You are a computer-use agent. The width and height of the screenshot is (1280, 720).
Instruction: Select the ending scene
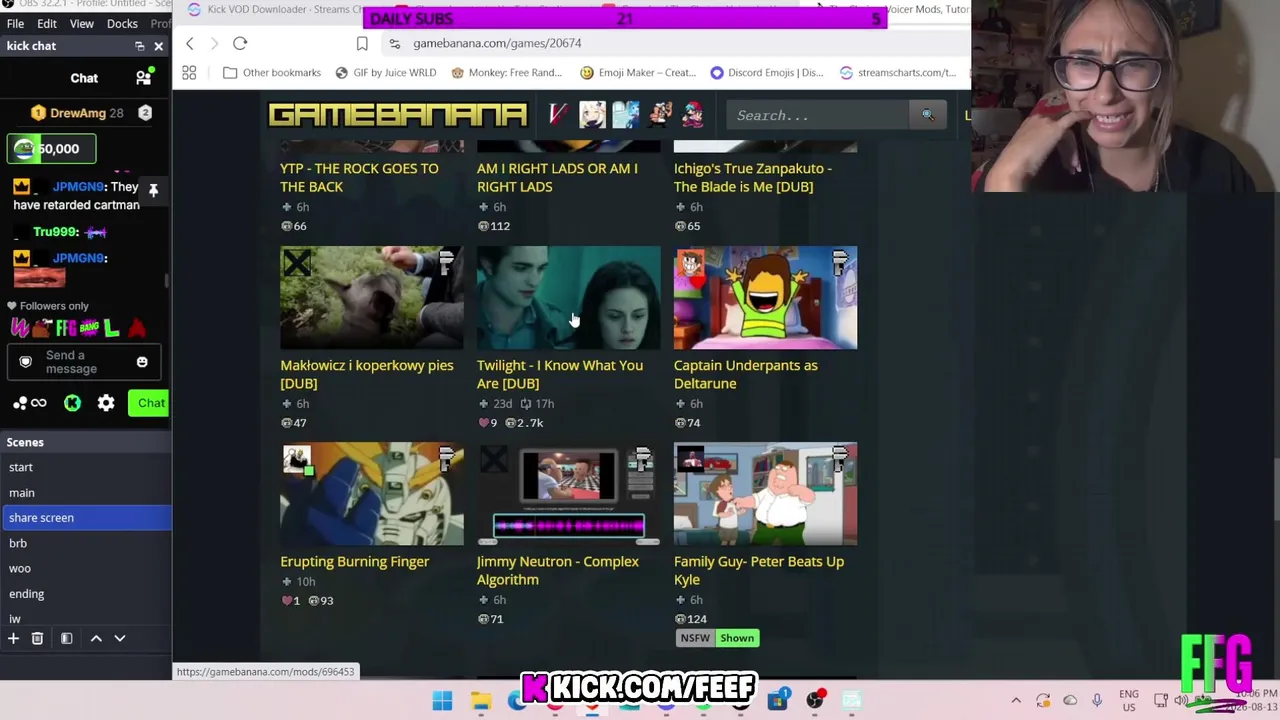(86, 594)
